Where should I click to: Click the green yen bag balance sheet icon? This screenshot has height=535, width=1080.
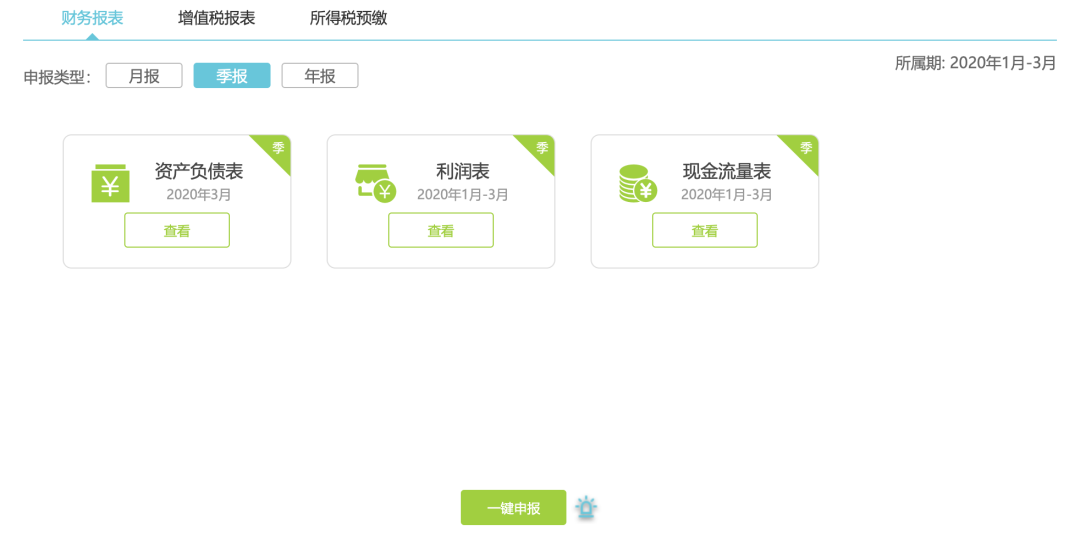(110, 184)
